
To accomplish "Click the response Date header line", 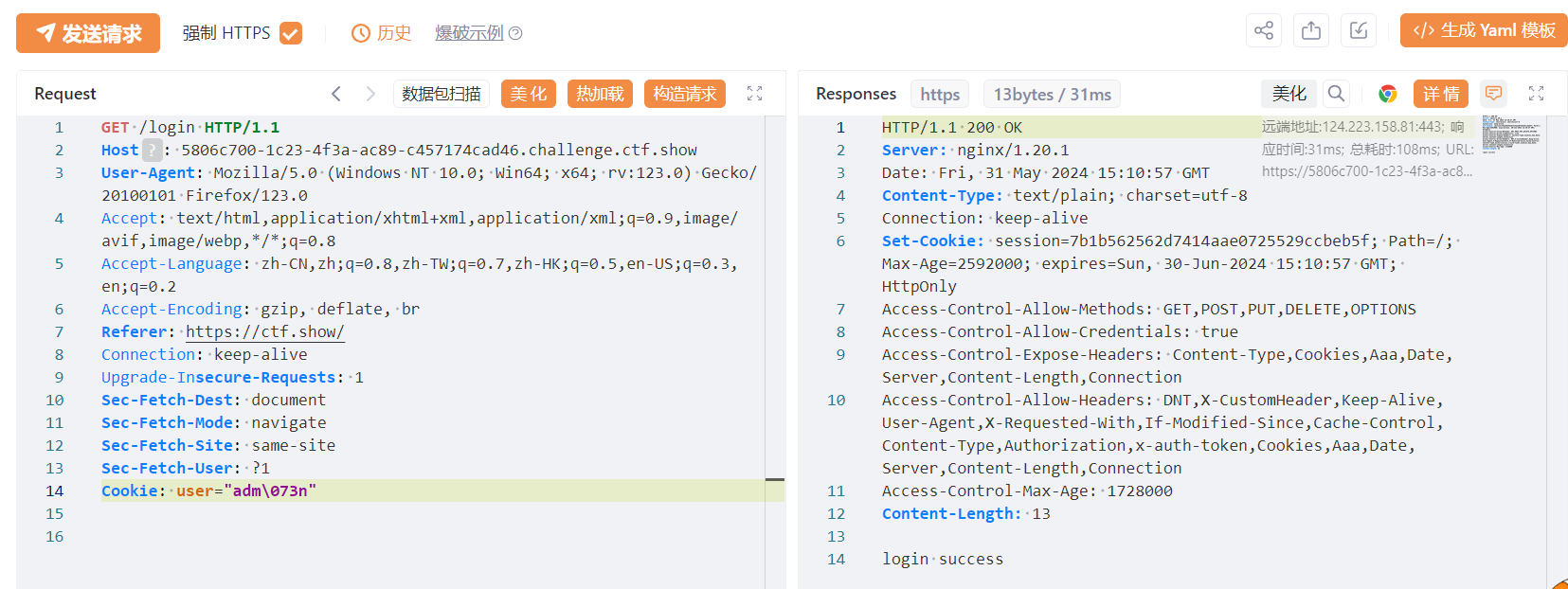I will coord(1046,172).
